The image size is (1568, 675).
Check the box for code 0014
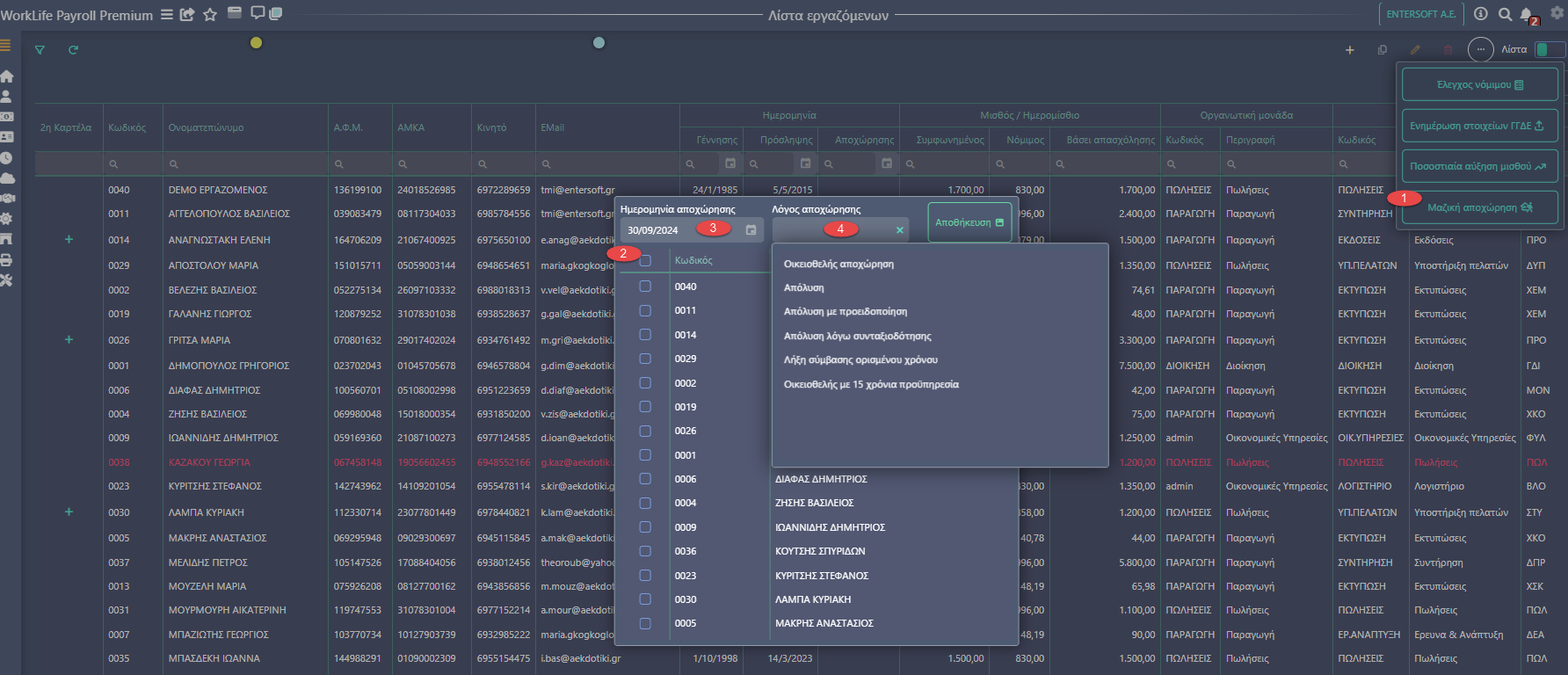pos(645,335)
